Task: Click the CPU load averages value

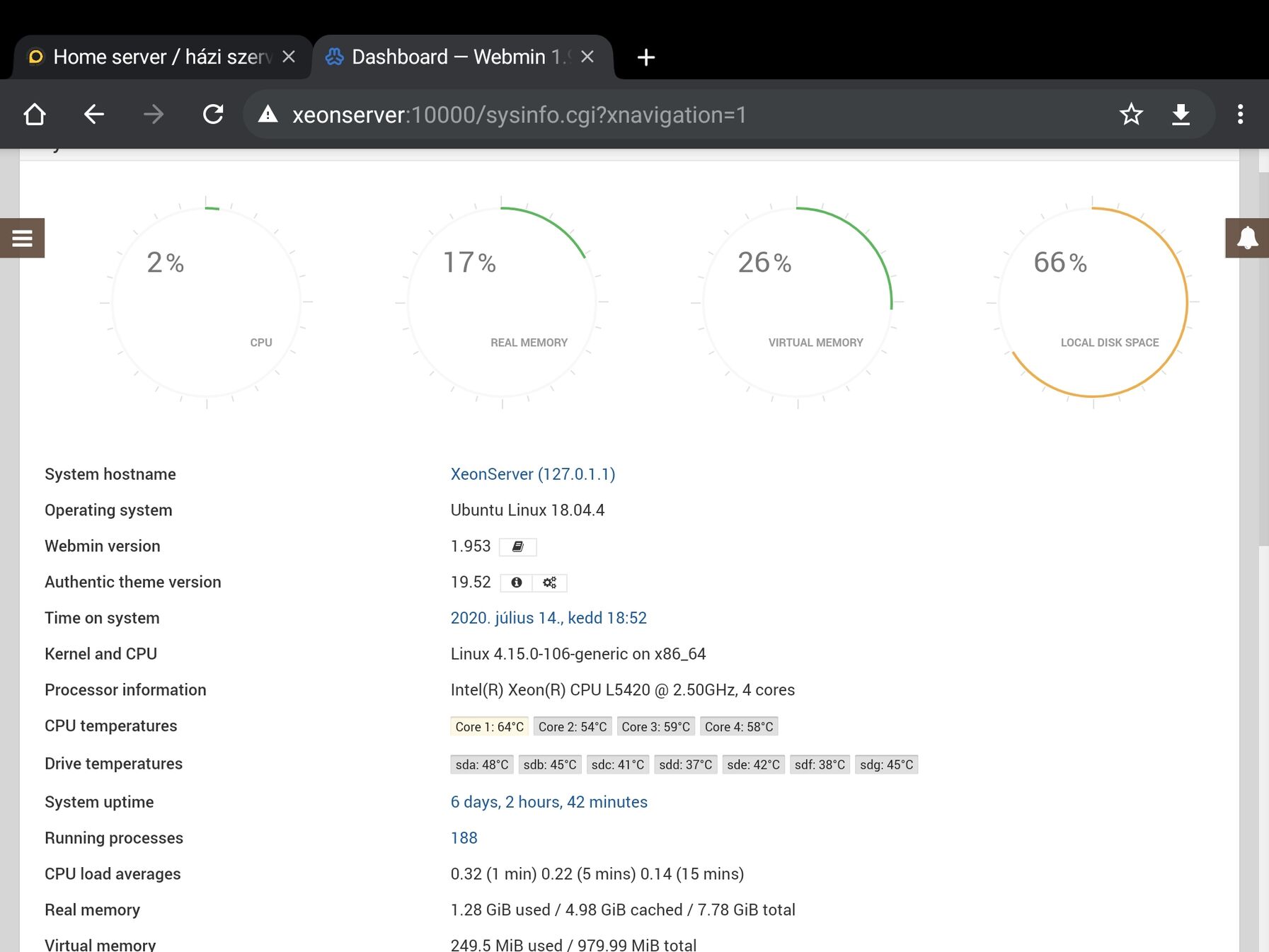Action: [x=597, y=874]
